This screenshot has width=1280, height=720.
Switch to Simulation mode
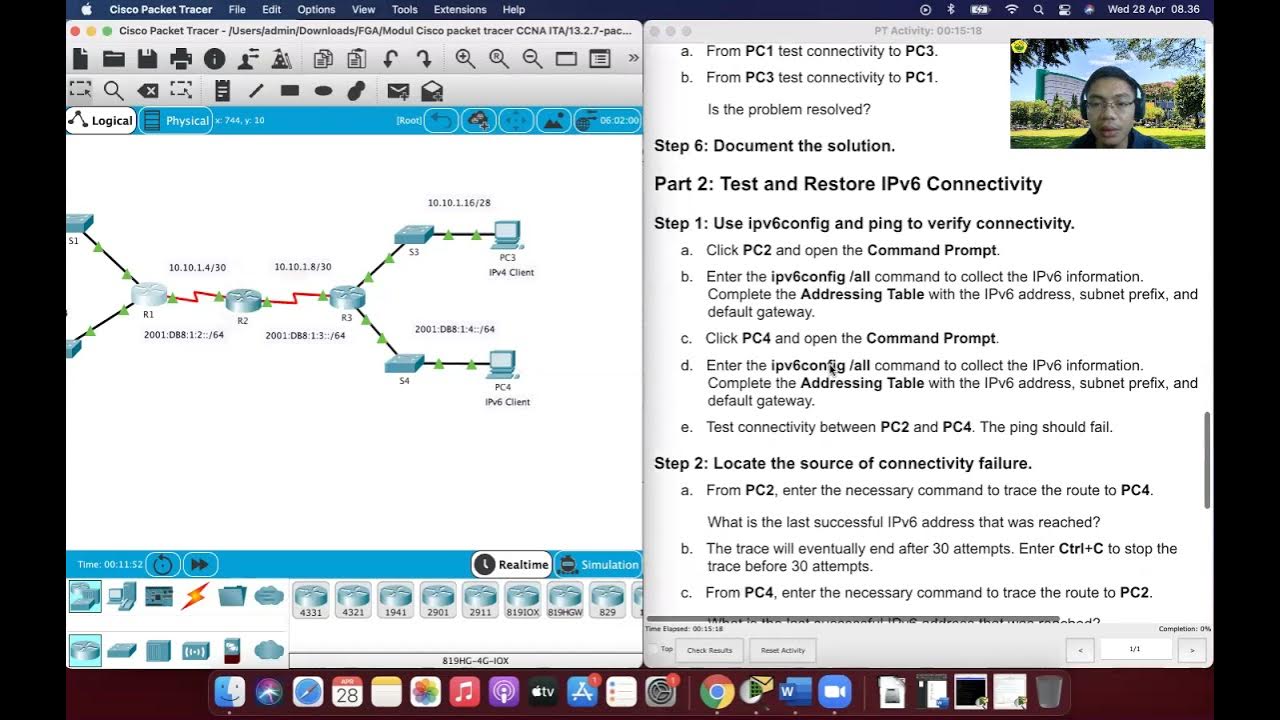coord(597,564)
